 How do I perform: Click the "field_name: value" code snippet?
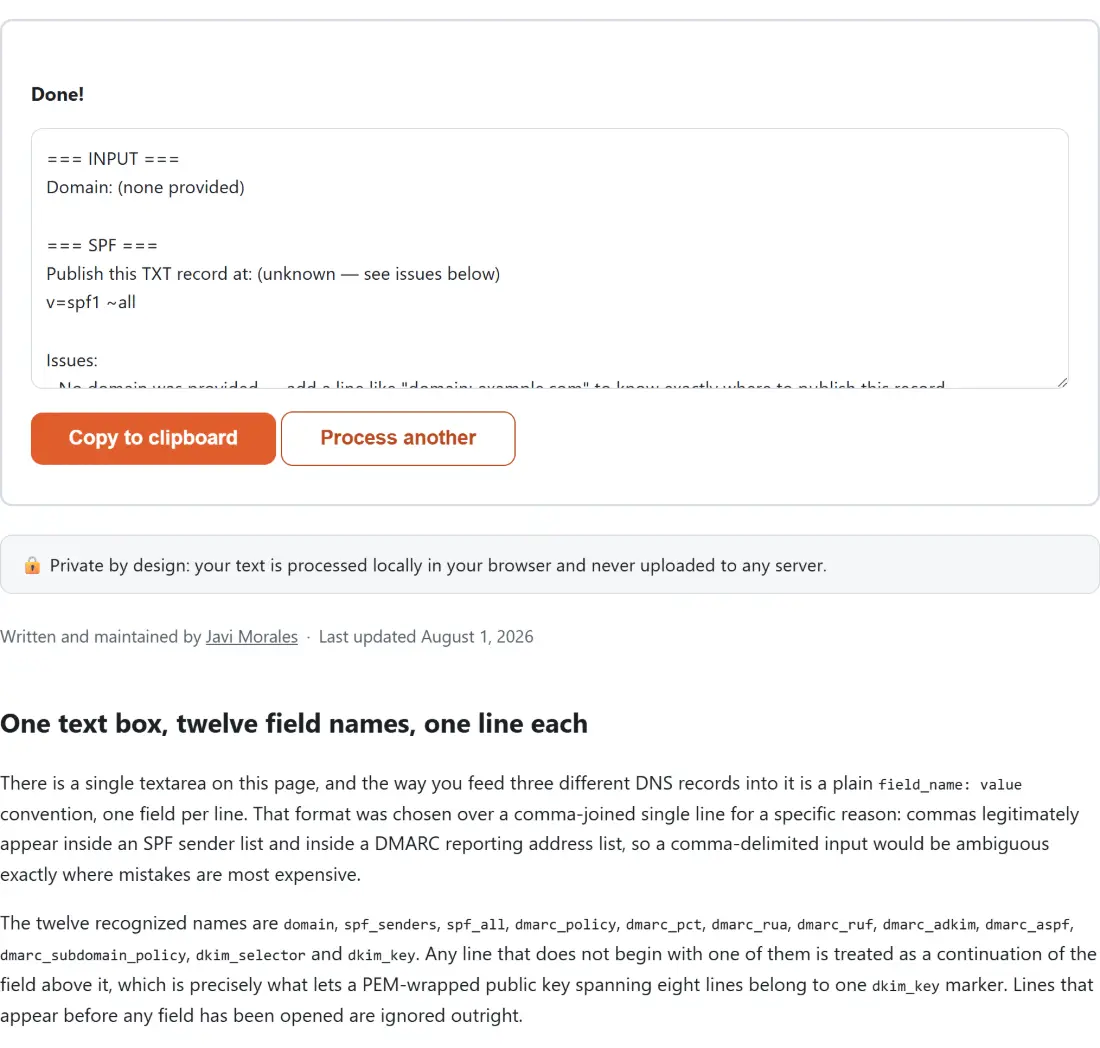950,784
